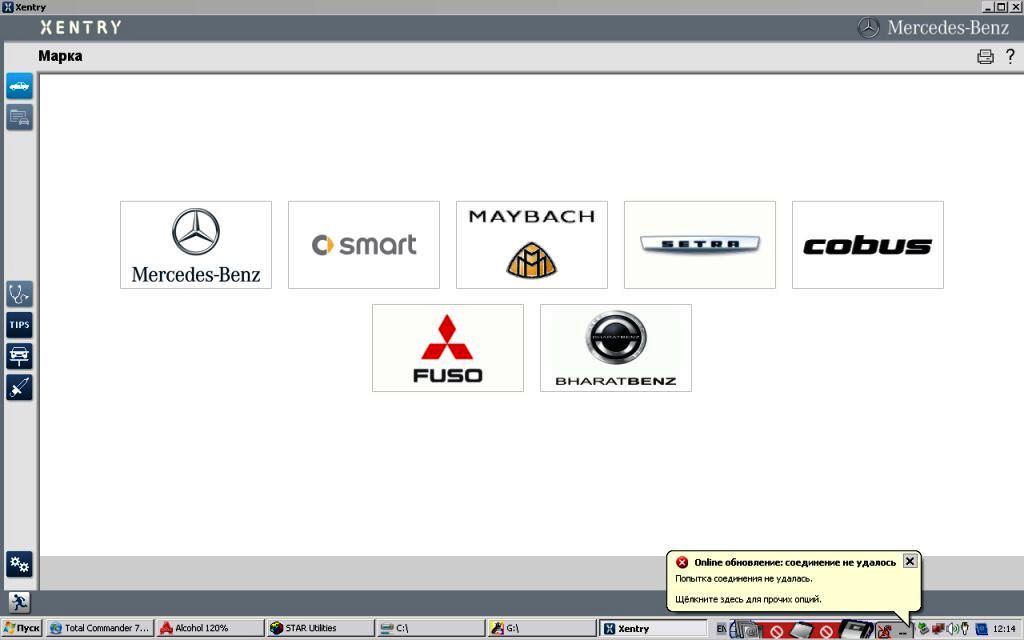Click the running man exit icon

(x=19, y=602)
